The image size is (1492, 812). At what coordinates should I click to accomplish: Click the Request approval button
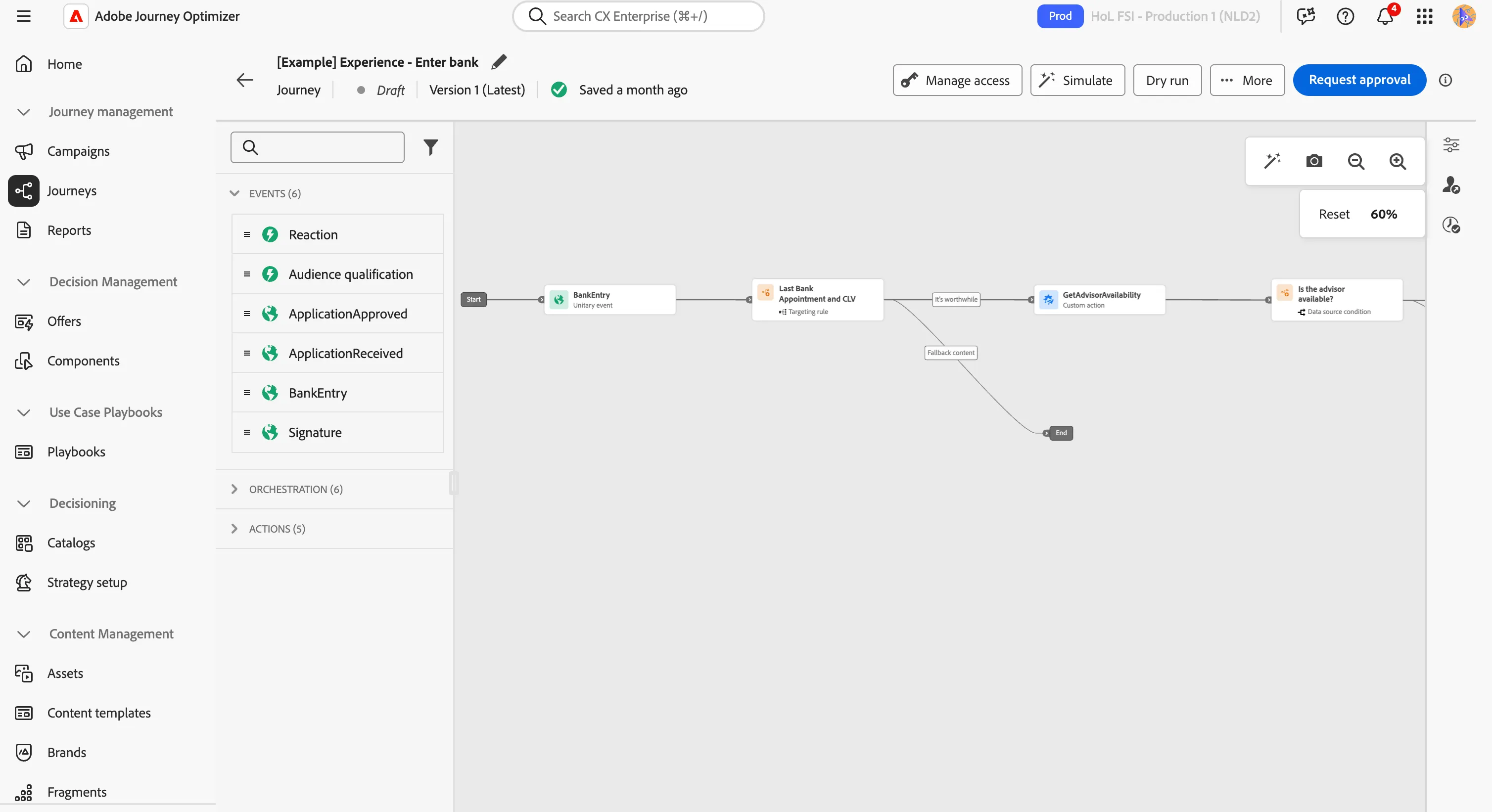(1359, 80)
